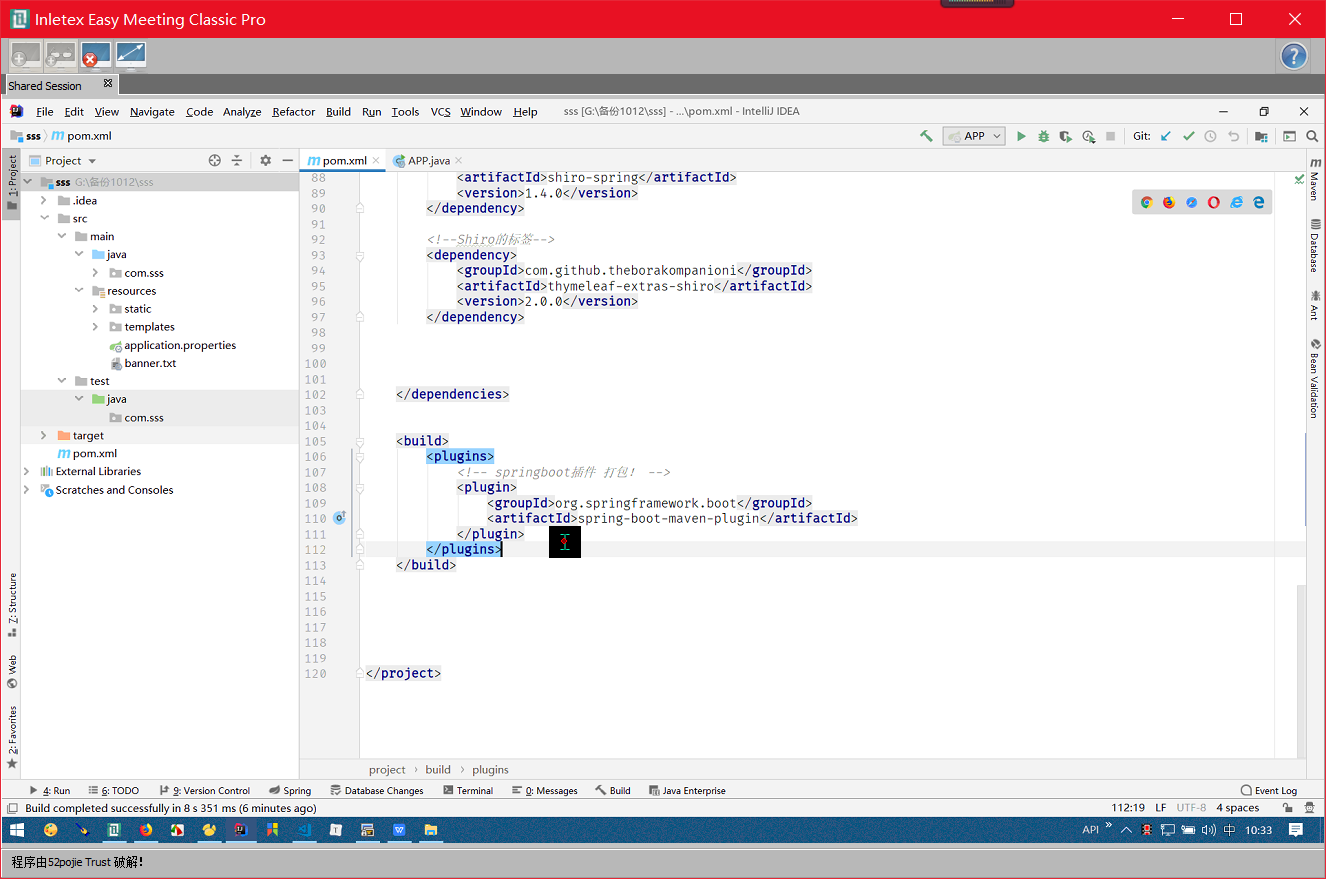Open the Navigate menu
The width and height of the screenshot is (1326, 879).
152,112
